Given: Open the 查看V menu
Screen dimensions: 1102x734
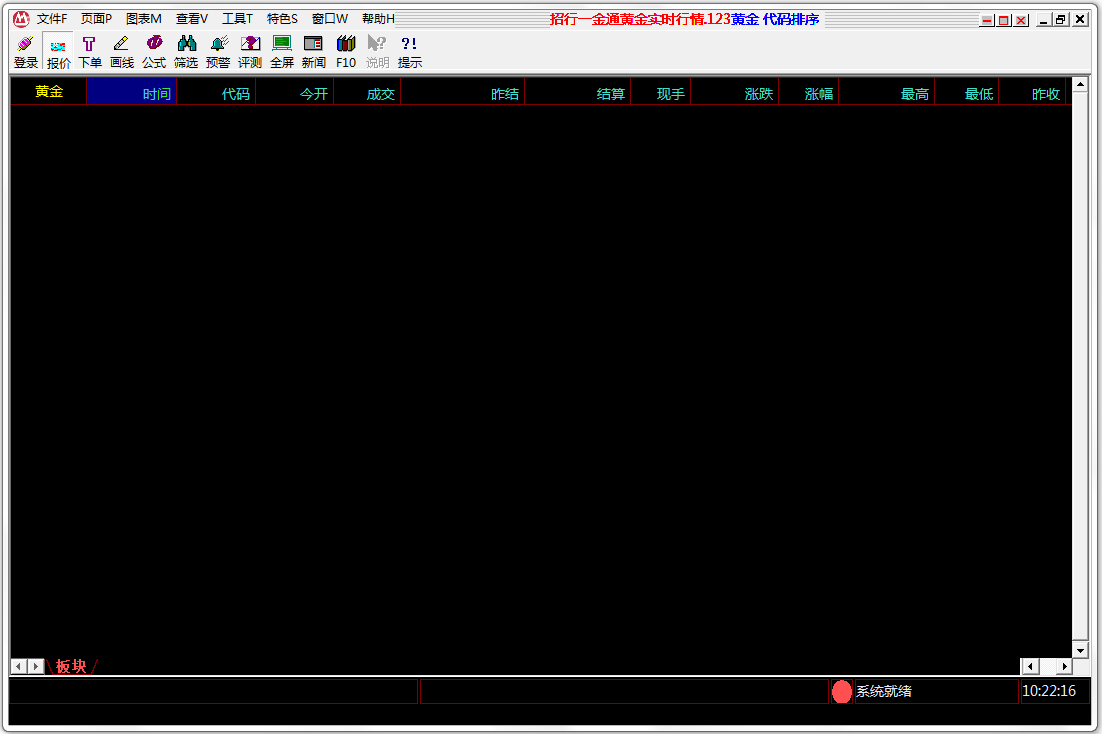Looking at the screenshot, I should (192, 19).
